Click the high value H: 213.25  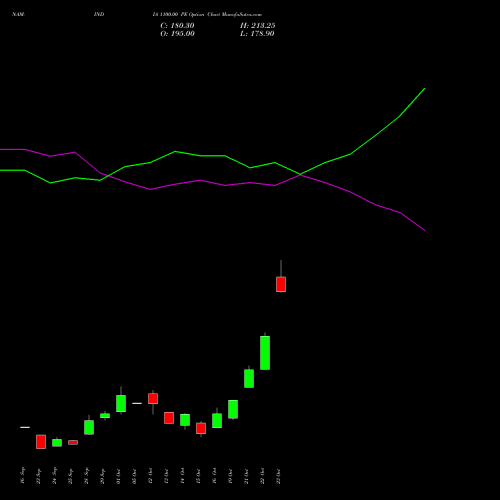(x=258, y=26)
